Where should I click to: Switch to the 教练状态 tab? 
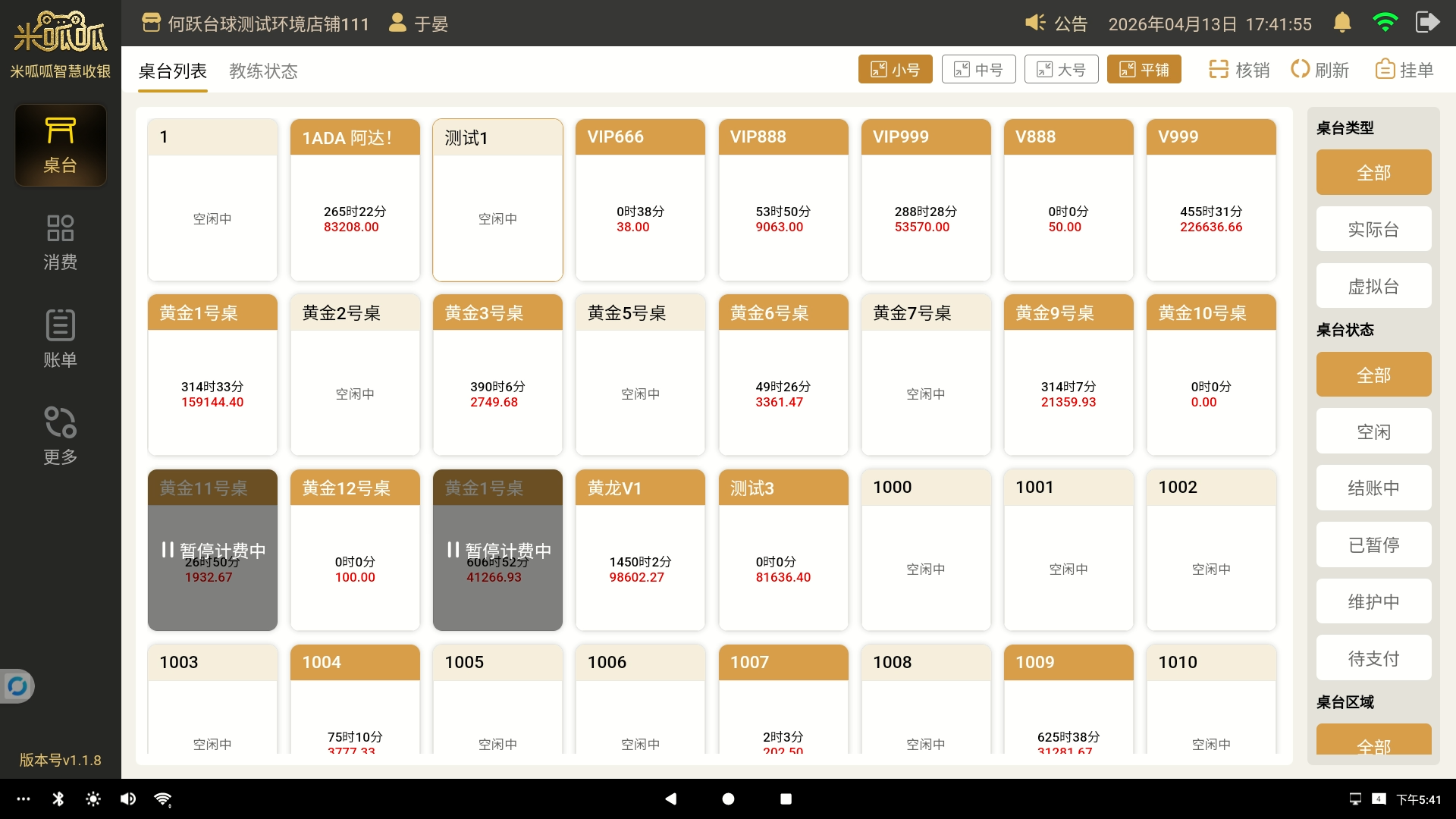[263, 71]
